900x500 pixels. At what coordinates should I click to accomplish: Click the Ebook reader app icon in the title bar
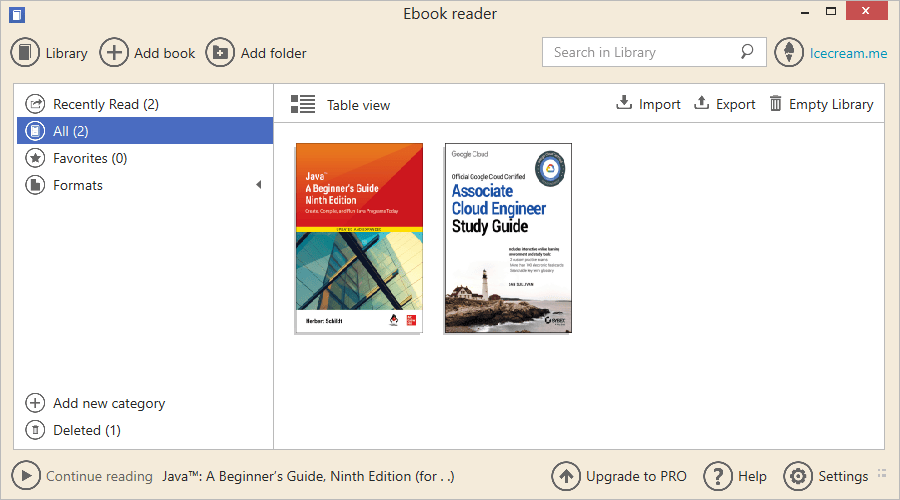[17, 14]
